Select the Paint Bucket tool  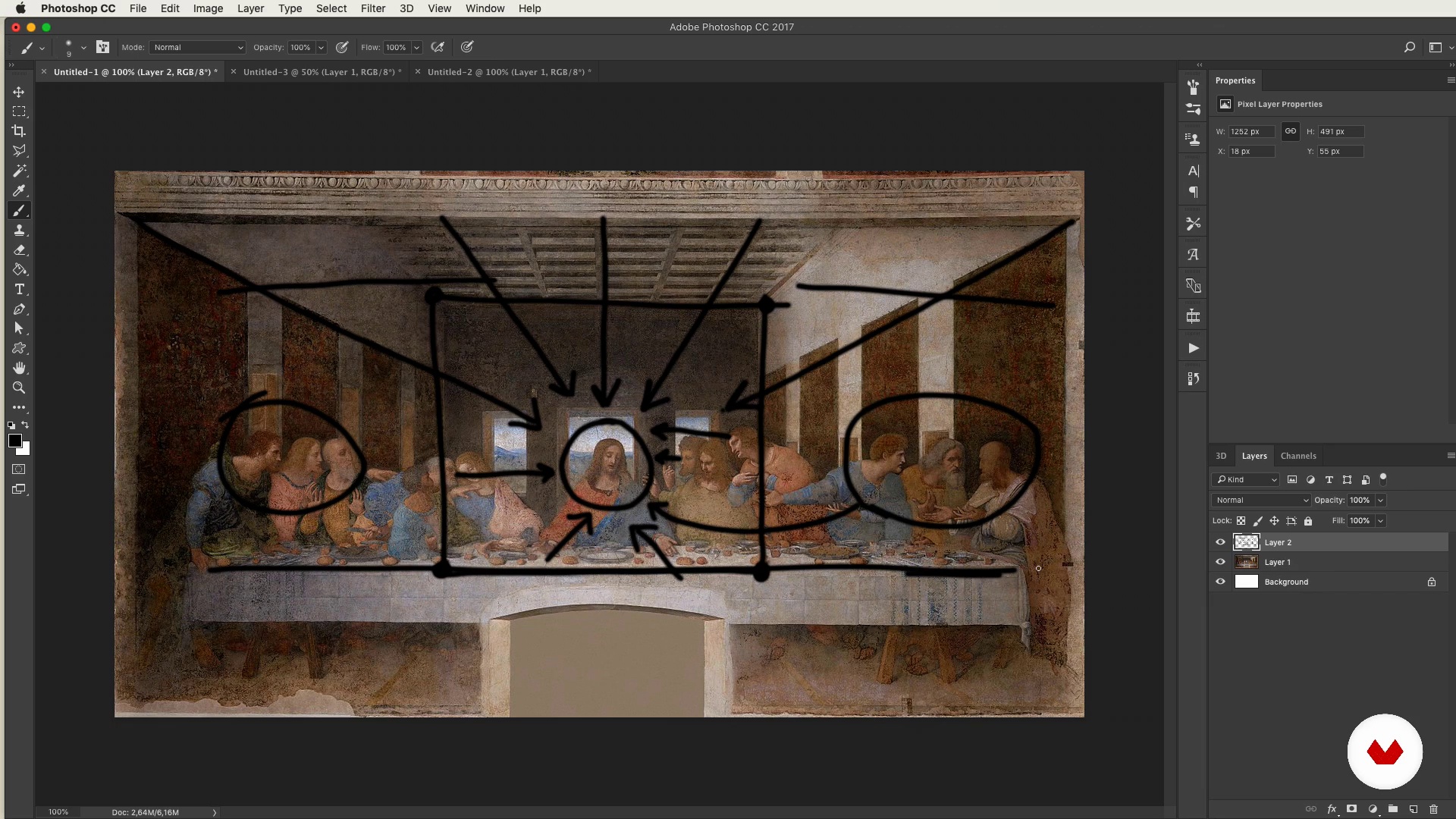tap(19, 270)
